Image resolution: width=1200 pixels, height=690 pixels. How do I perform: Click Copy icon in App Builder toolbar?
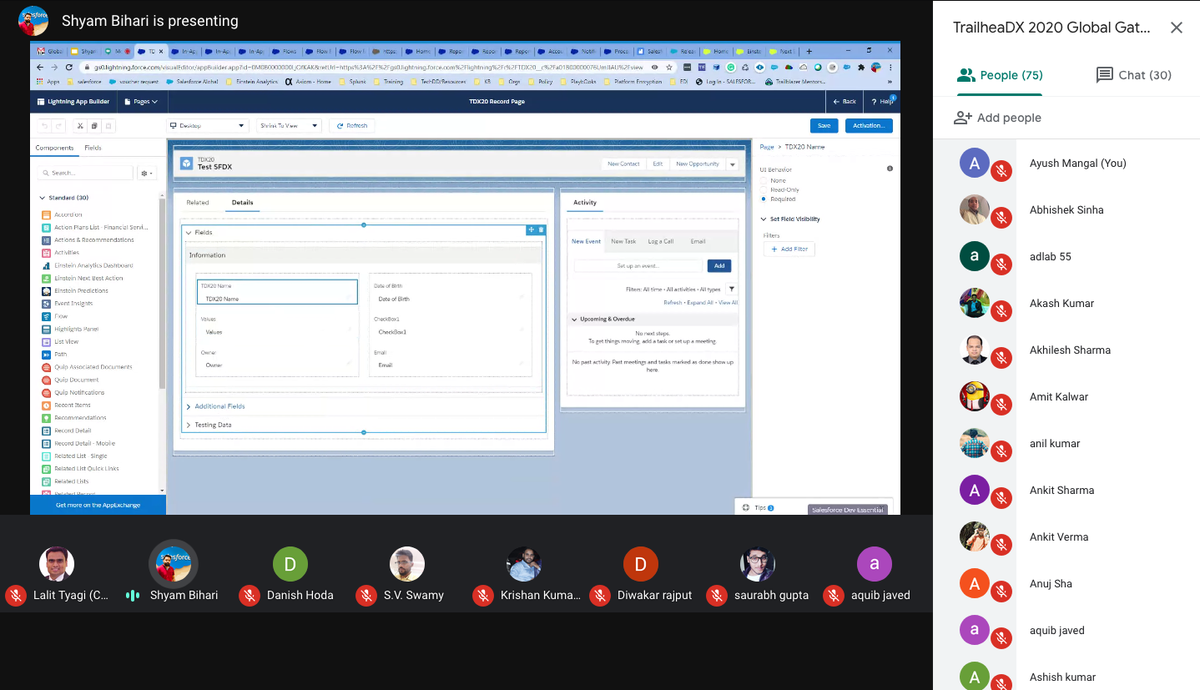94,126
